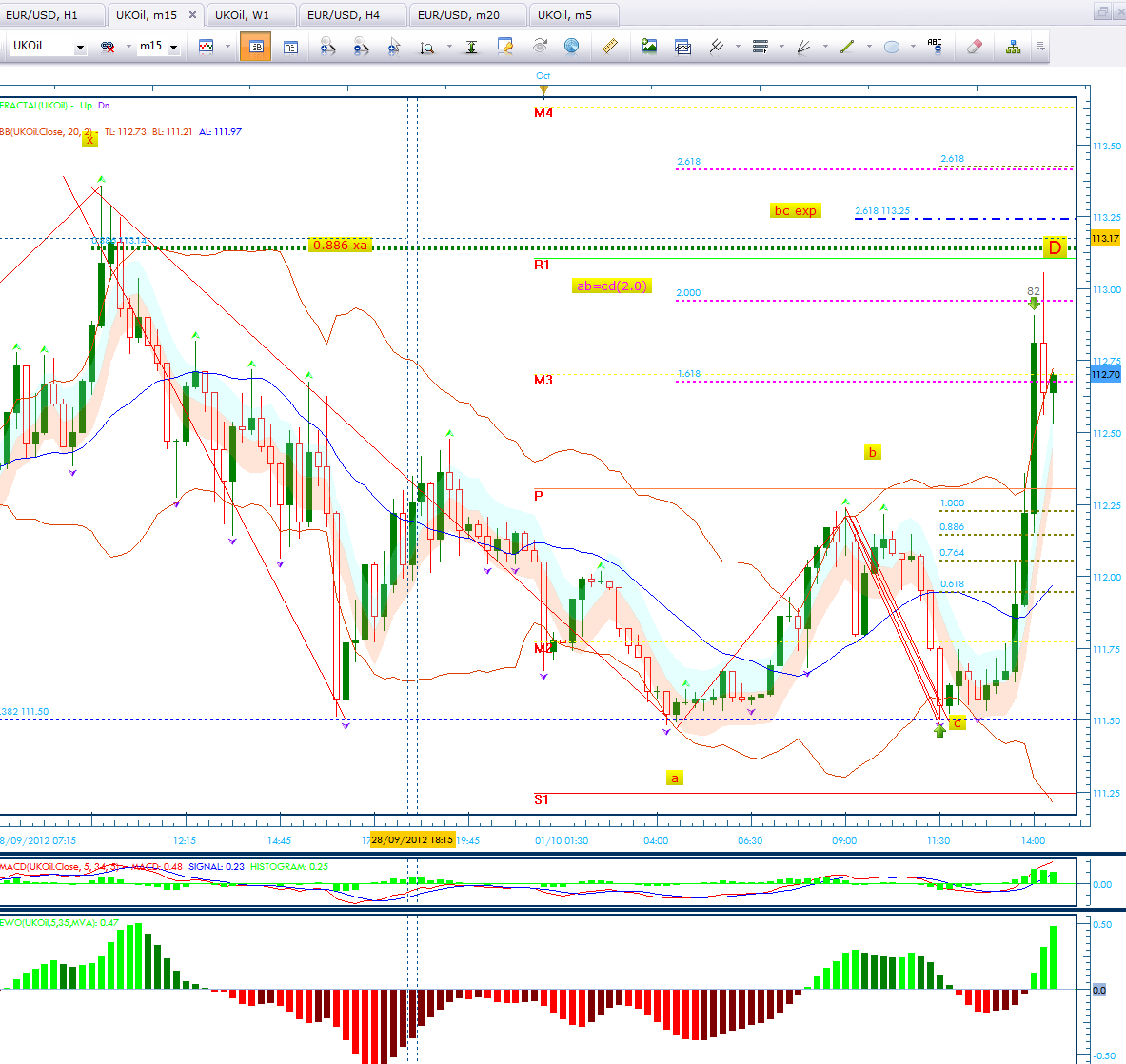Expand the Fibonacci tool dropdown arrow
This screenshot has width=1126, height=1064.
tap(782, 47)
